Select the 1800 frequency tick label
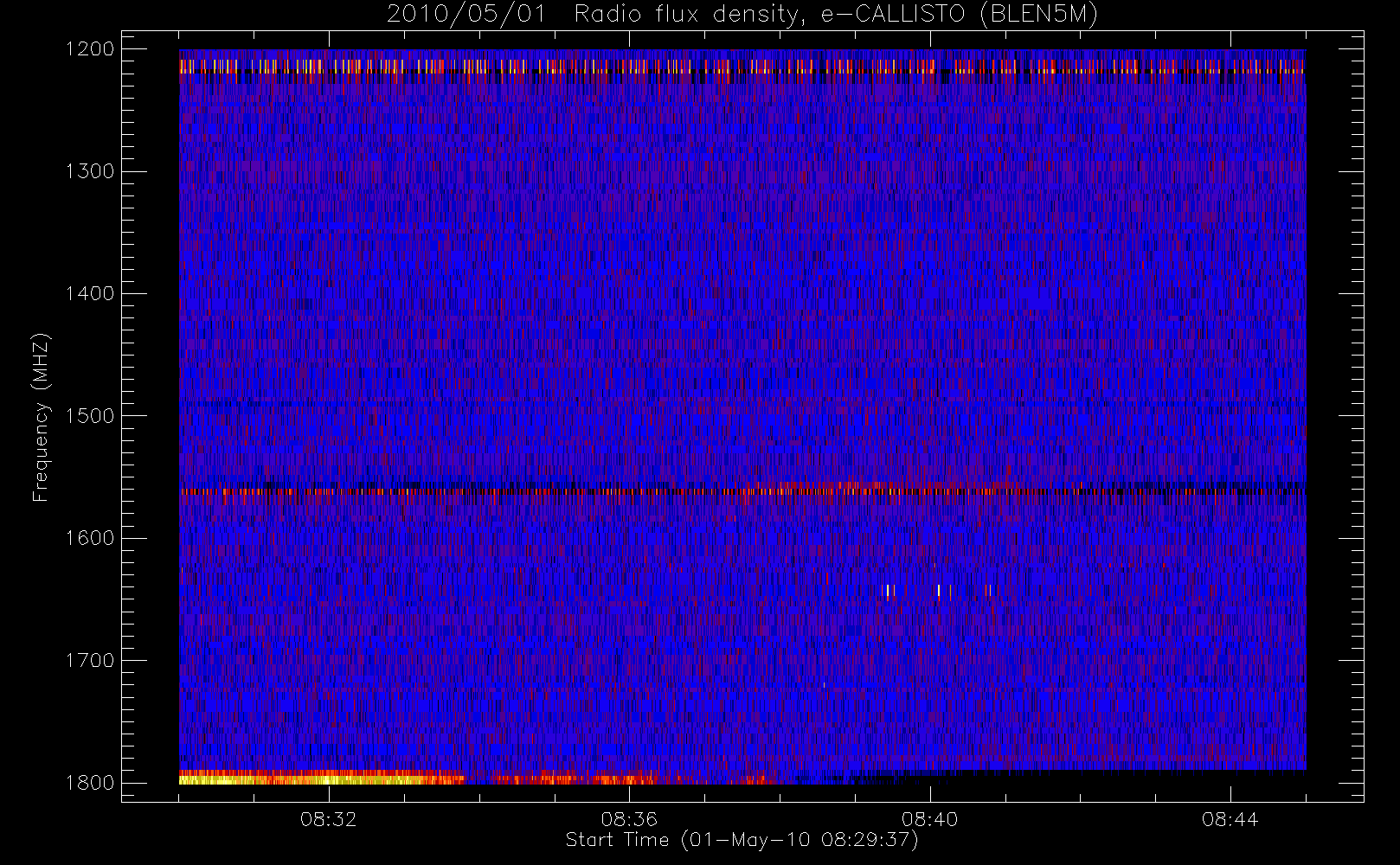 [x=90, y=783]
